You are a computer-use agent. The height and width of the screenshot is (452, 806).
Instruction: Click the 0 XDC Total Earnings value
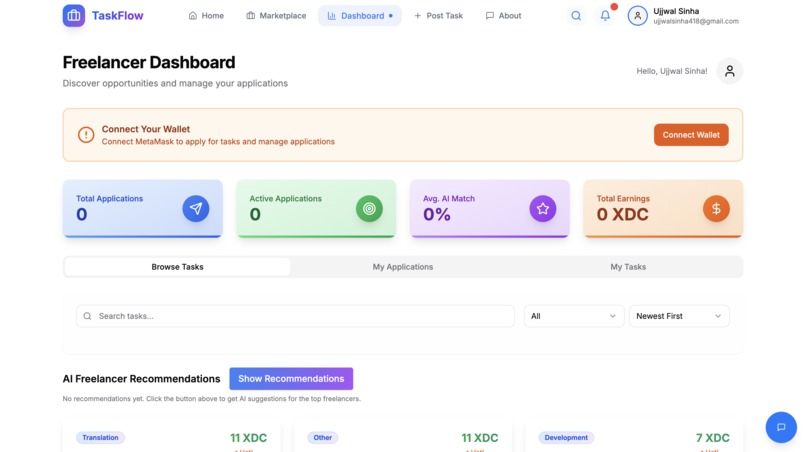click(622, 214)
